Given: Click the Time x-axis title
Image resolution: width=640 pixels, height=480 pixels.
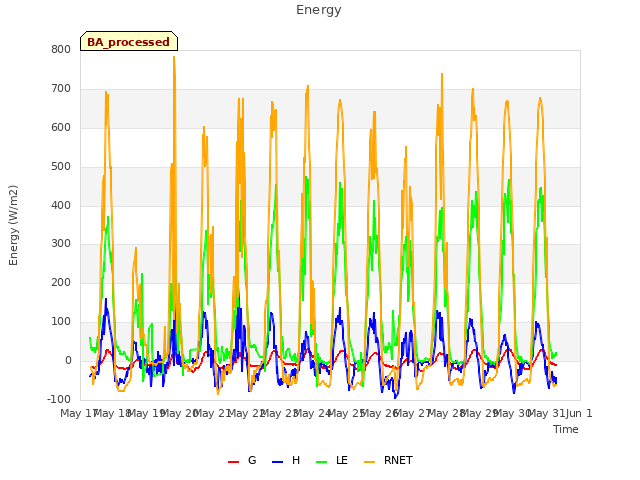Looking at the screenshot, I should point(566,429).
